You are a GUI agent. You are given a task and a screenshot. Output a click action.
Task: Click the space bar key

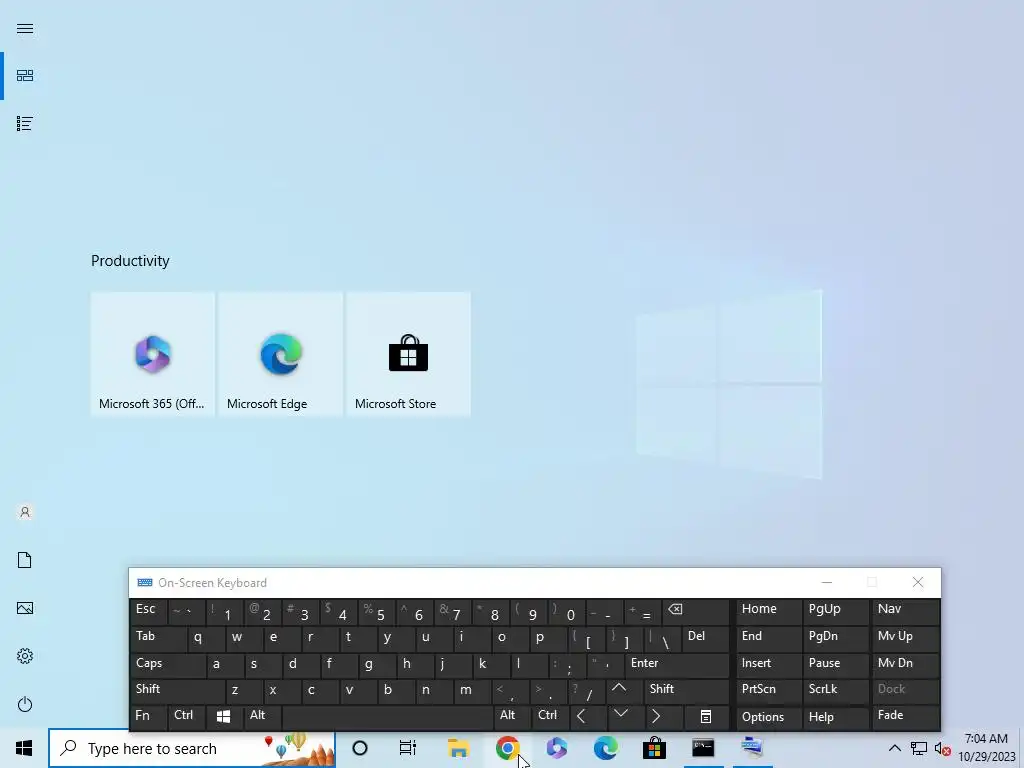point(388,717)
